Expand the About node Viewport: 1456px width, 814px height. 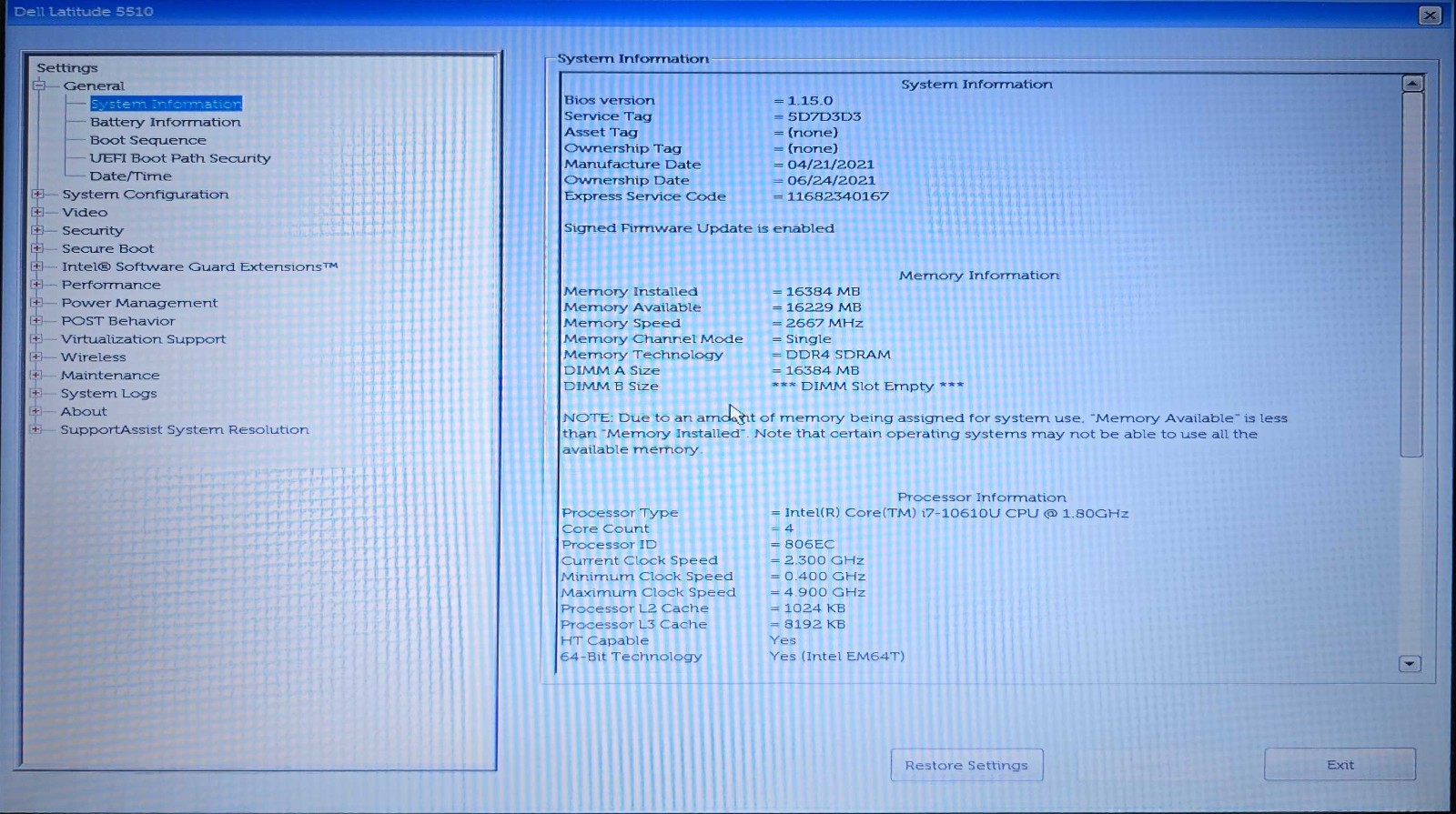pos(36,411)
